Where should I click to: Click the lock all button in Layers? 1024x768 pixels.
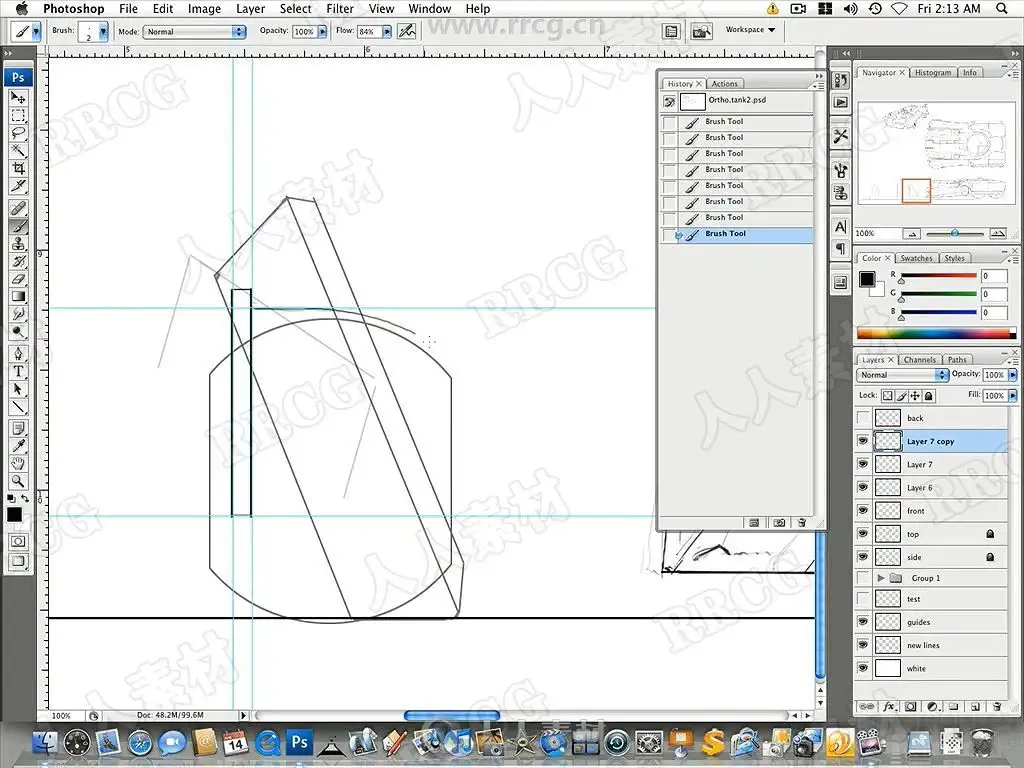tap(929, 396)
